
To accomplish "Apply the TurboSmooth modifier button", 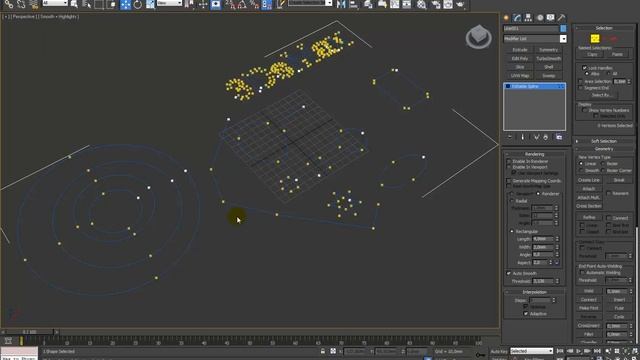I will click(x=549, y=58).
